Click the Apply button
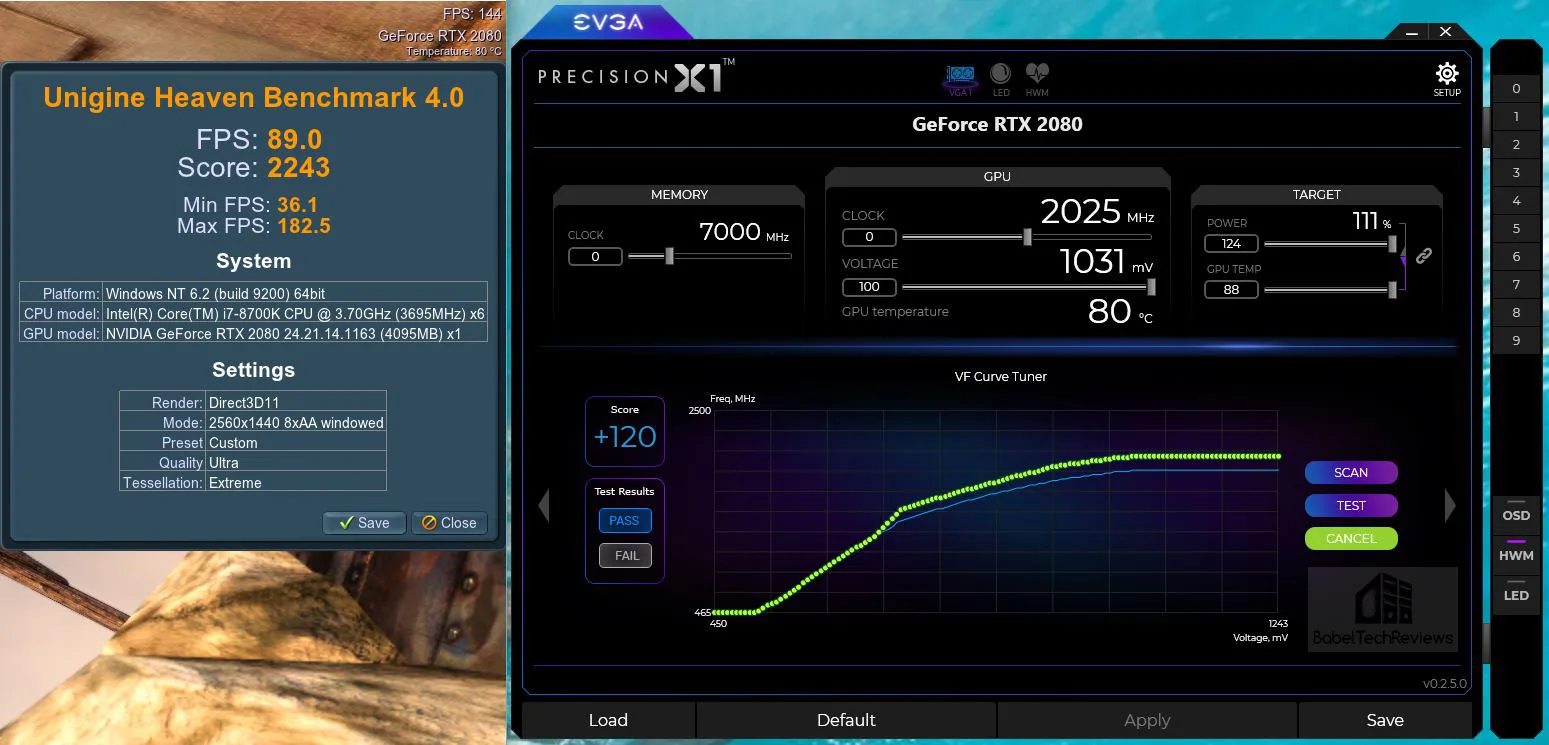Screen dimensions: 1549x745 [1147, 720]
